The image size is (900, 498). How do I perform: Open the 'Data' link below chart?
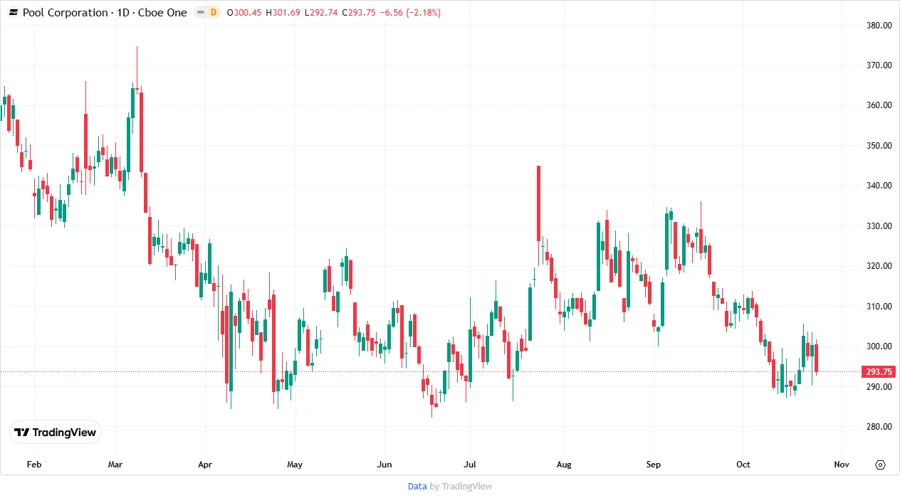point(417,486)
